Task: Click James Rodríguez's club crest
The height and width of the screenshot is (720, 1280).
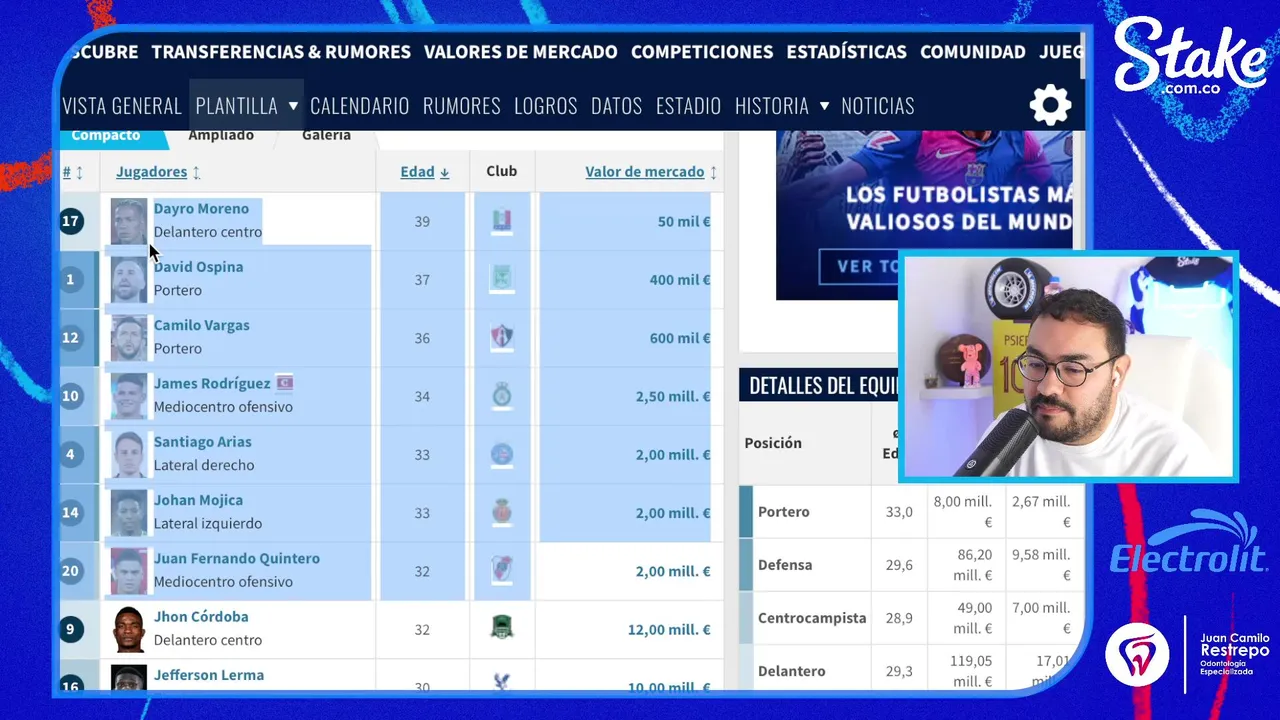Action: coord(502,396)
